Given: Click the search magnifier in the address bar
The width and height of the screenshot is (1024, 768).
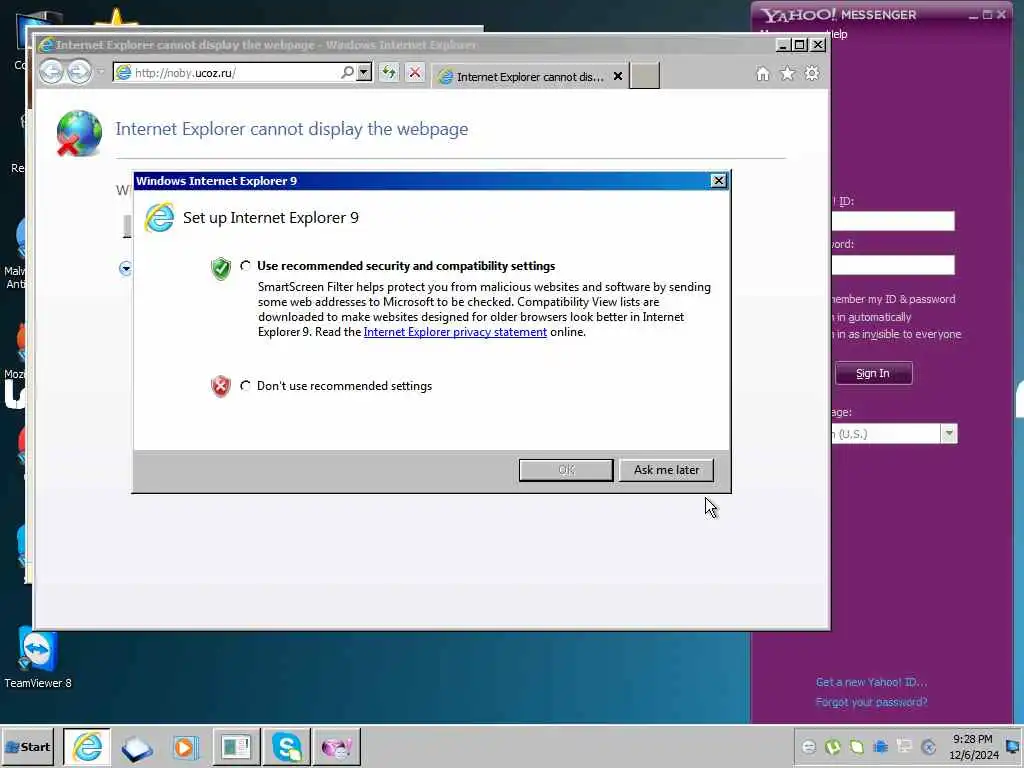Looking at the screenshot, I should (347, 72).
